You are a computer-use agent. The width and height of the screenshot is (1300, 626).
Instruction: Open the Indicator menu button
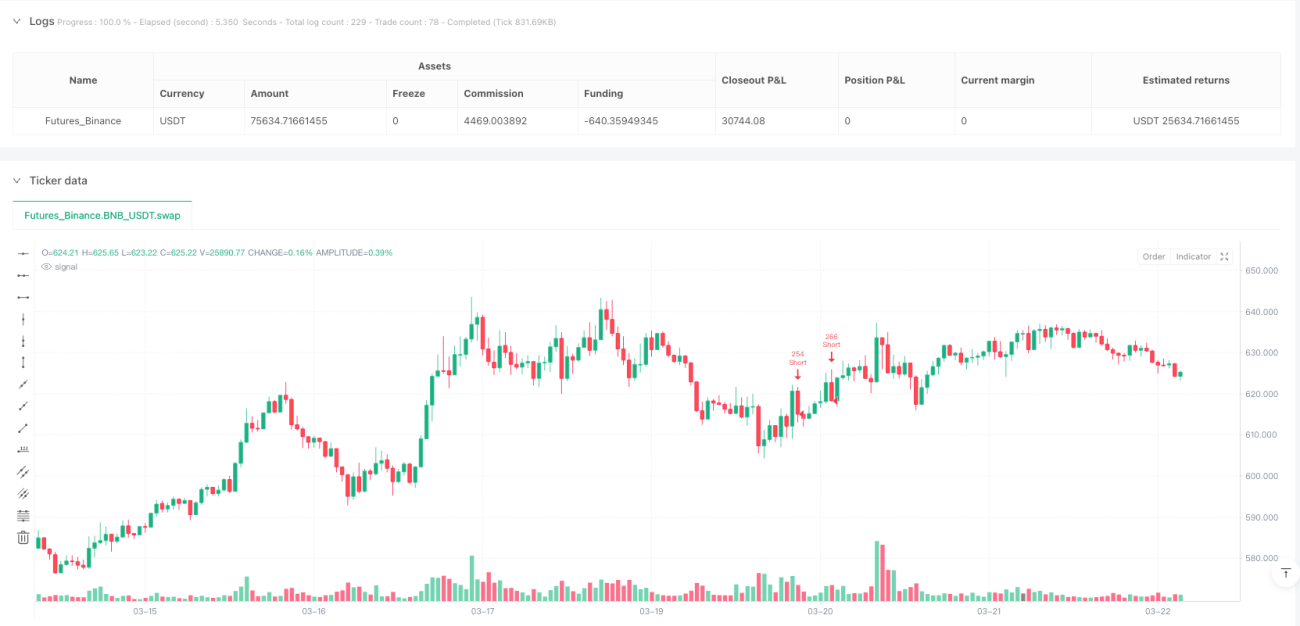[1193, 257]
